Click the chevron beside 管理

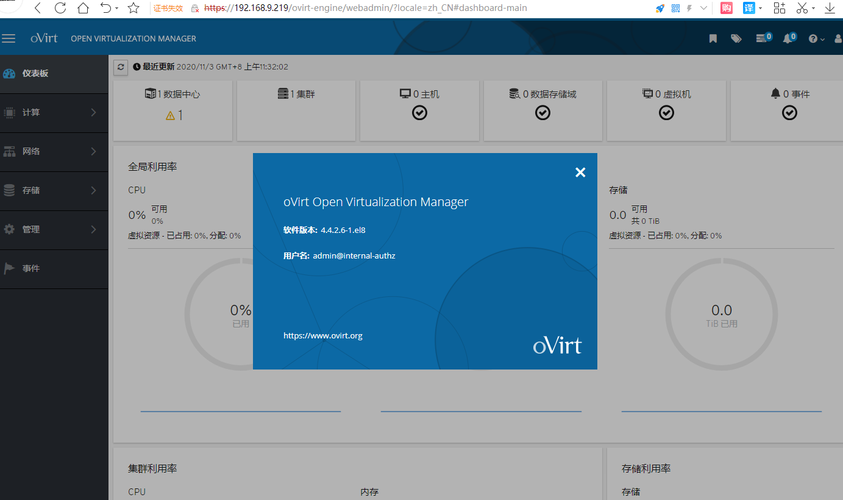point(94,230)
